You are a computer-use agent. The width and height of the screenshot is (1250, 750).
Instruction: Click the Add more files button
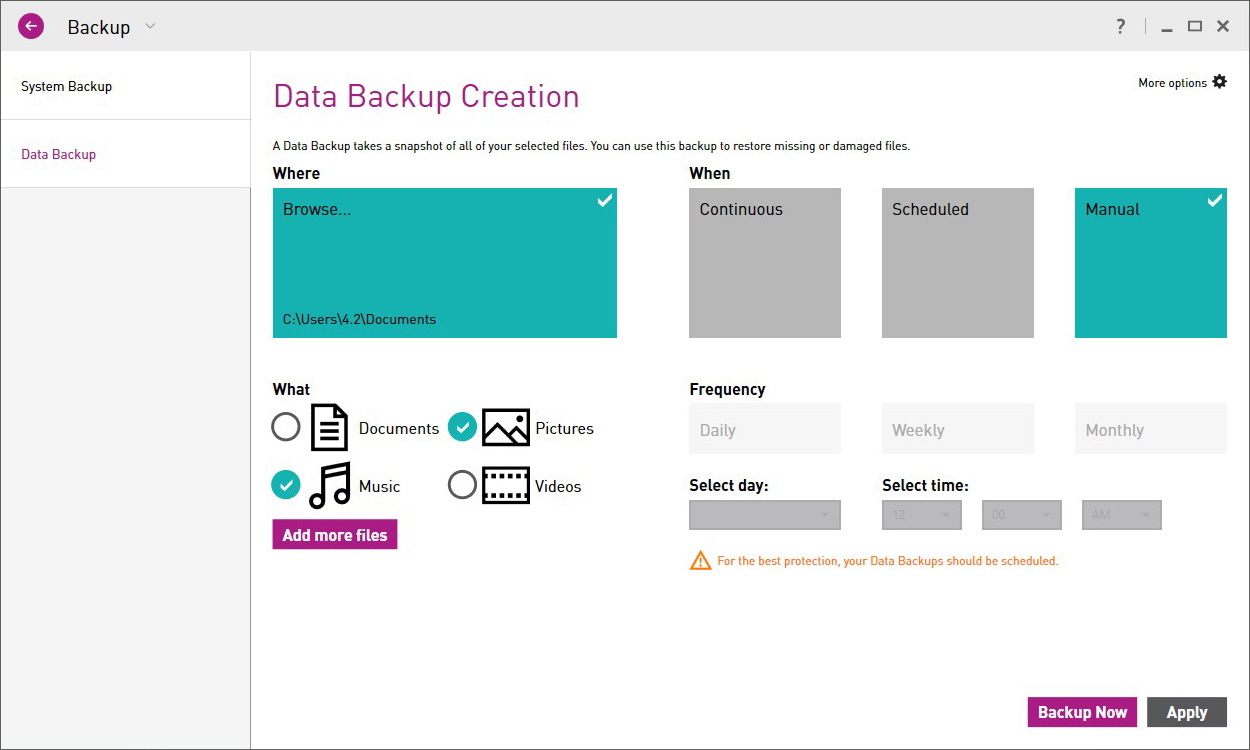[x=335, y=535]
